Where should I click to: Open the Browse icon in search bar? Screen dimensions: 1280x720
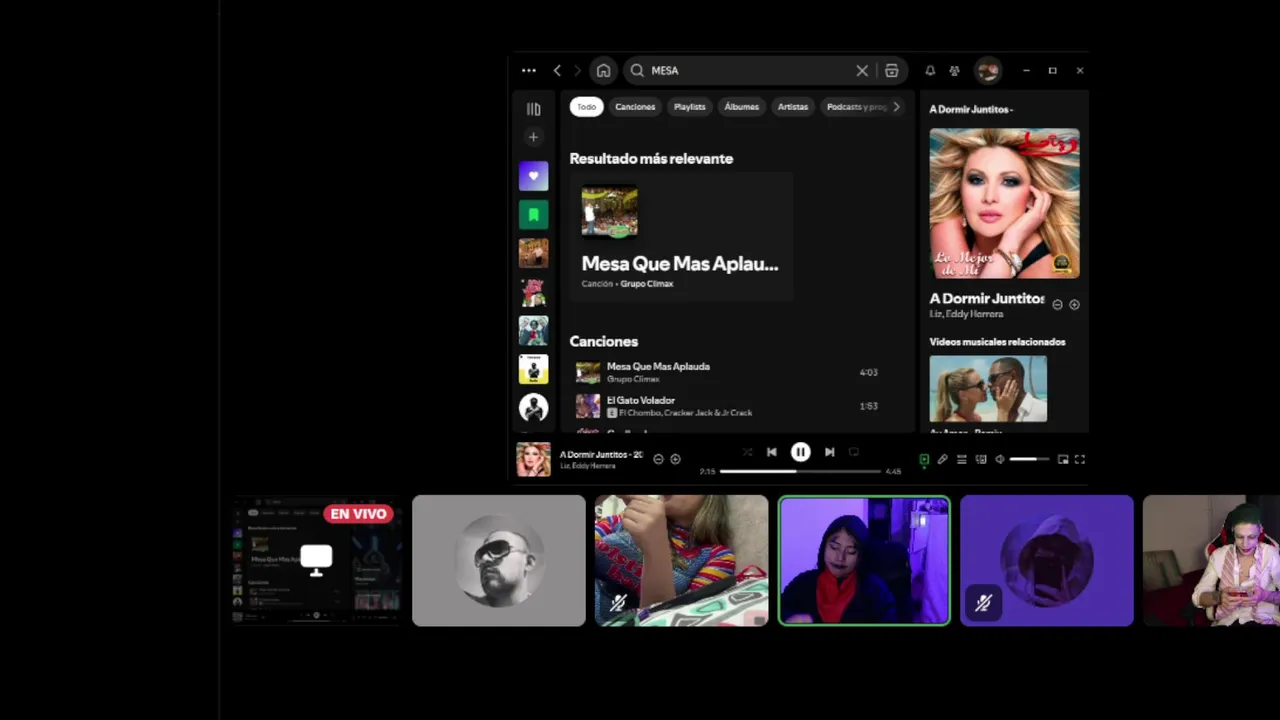892,71
